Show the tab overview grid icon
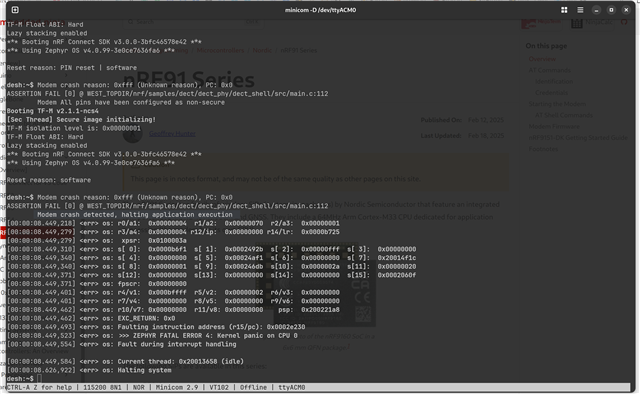 pyautogui.click(x=564, y=10)
